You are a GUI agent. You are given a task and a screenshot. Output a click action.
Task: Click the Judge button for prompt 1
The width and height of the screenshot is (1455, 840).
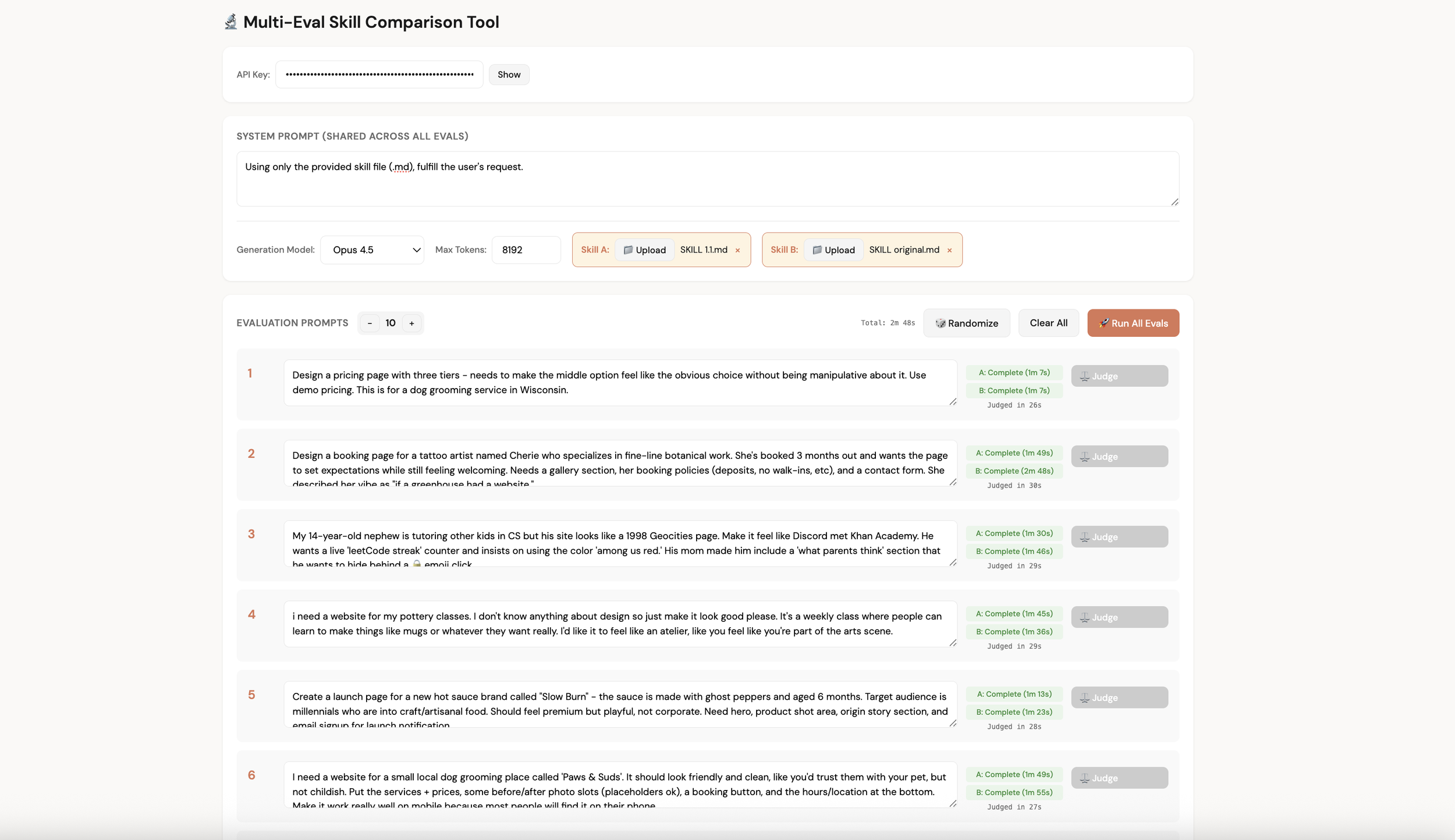click(x=1119, y=376)
